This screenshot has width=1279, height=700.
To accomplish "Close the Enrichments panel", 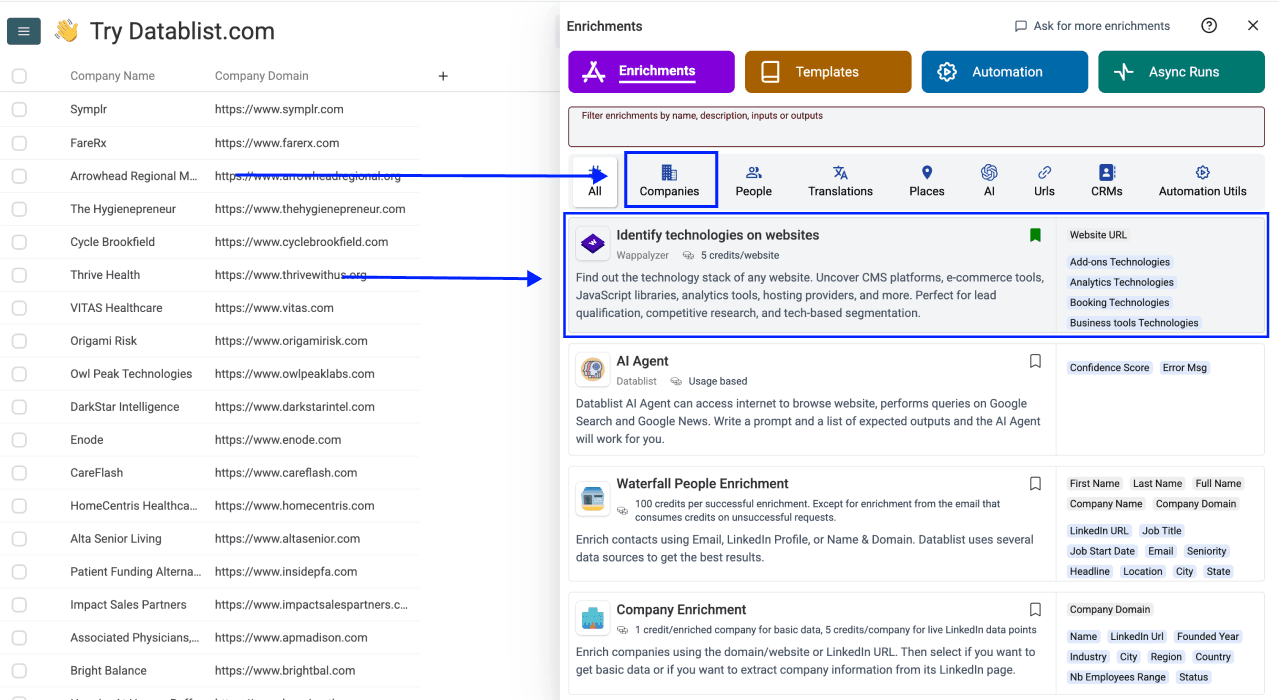I will [1253, 26].
